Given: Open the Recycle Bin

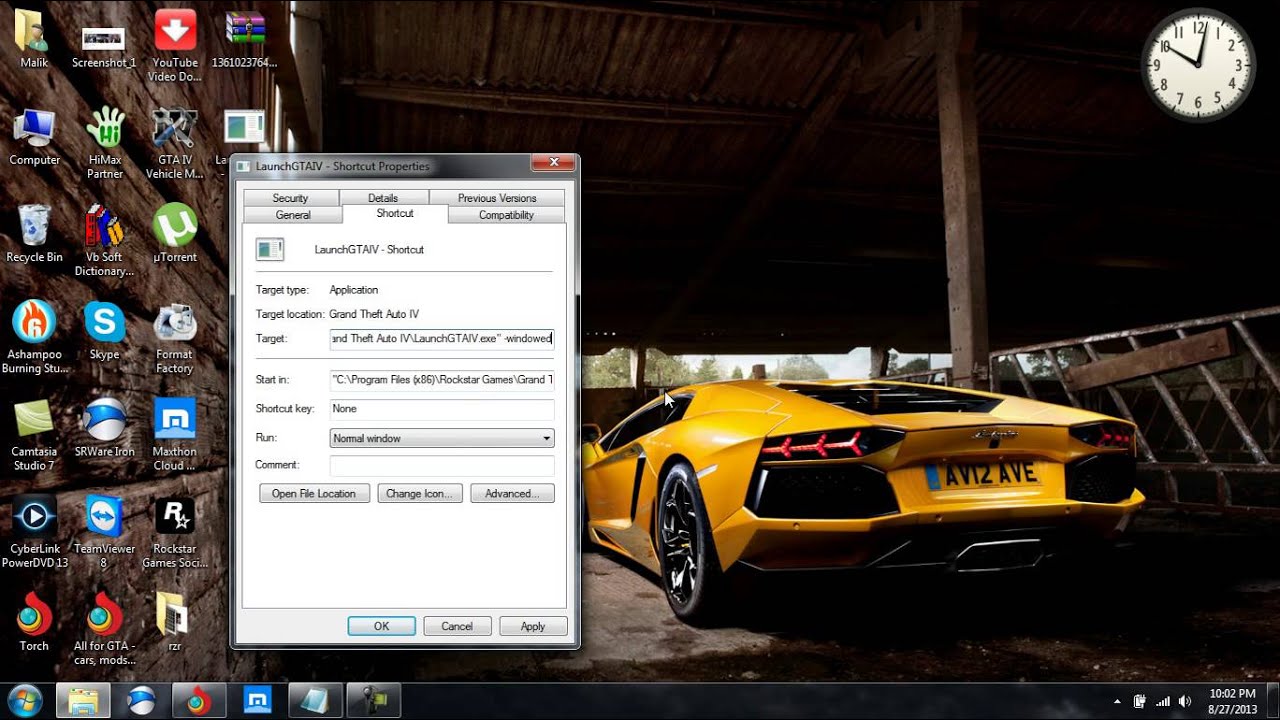Looking at the screenshot, I should click(x=34, y=234).
